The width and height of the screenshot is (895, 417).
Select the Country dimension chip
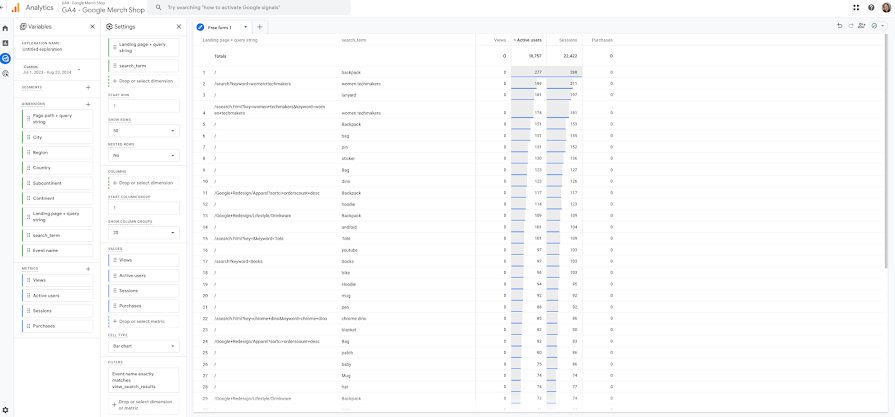point(57,168)
